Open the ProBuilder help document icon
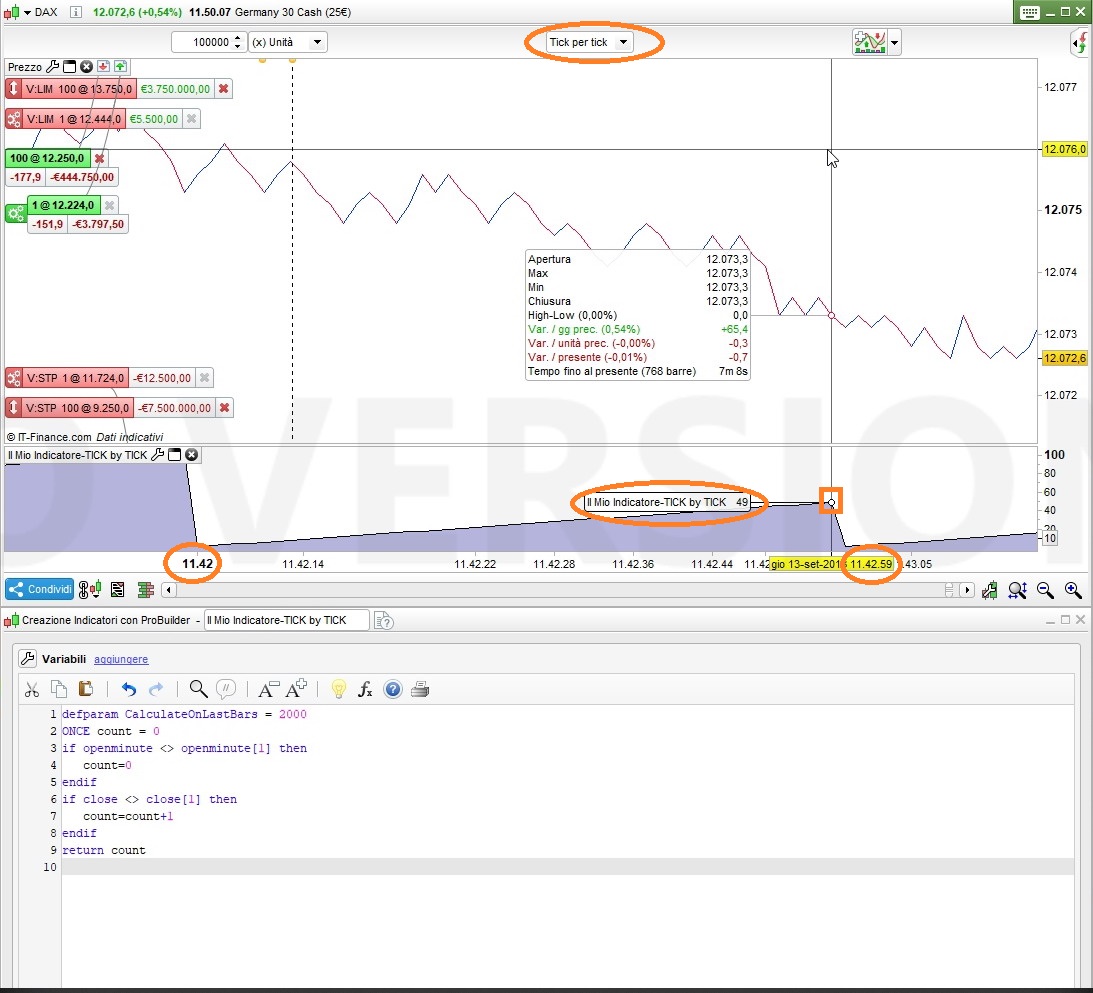This screenshot has width=1093, height=993. [384, 620]
